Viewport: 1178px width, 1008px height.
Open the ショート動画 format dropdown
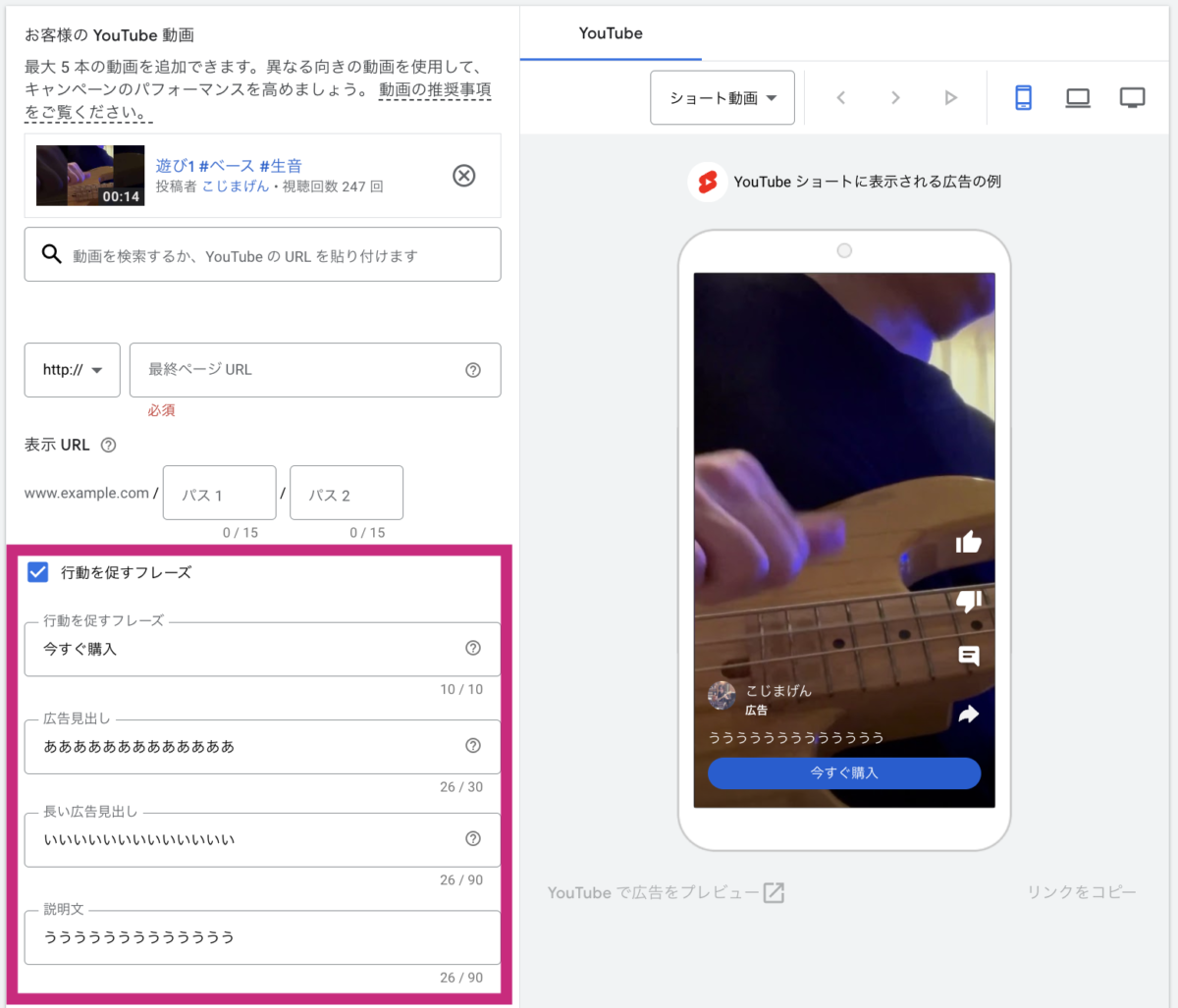[x=723, y=97]
